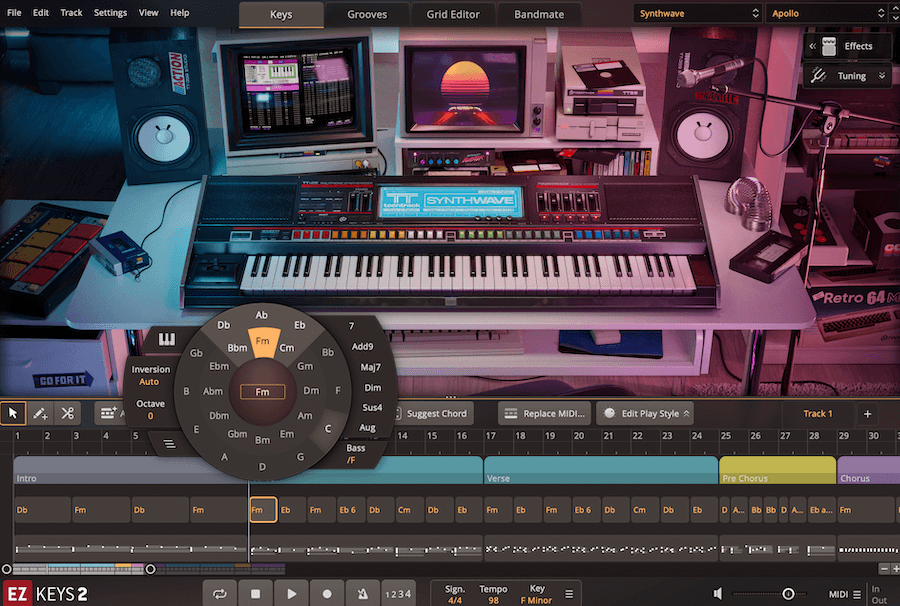Toggle the Add9 chord extension
This screenshot has width=900, height=606.
coord(362,347)
